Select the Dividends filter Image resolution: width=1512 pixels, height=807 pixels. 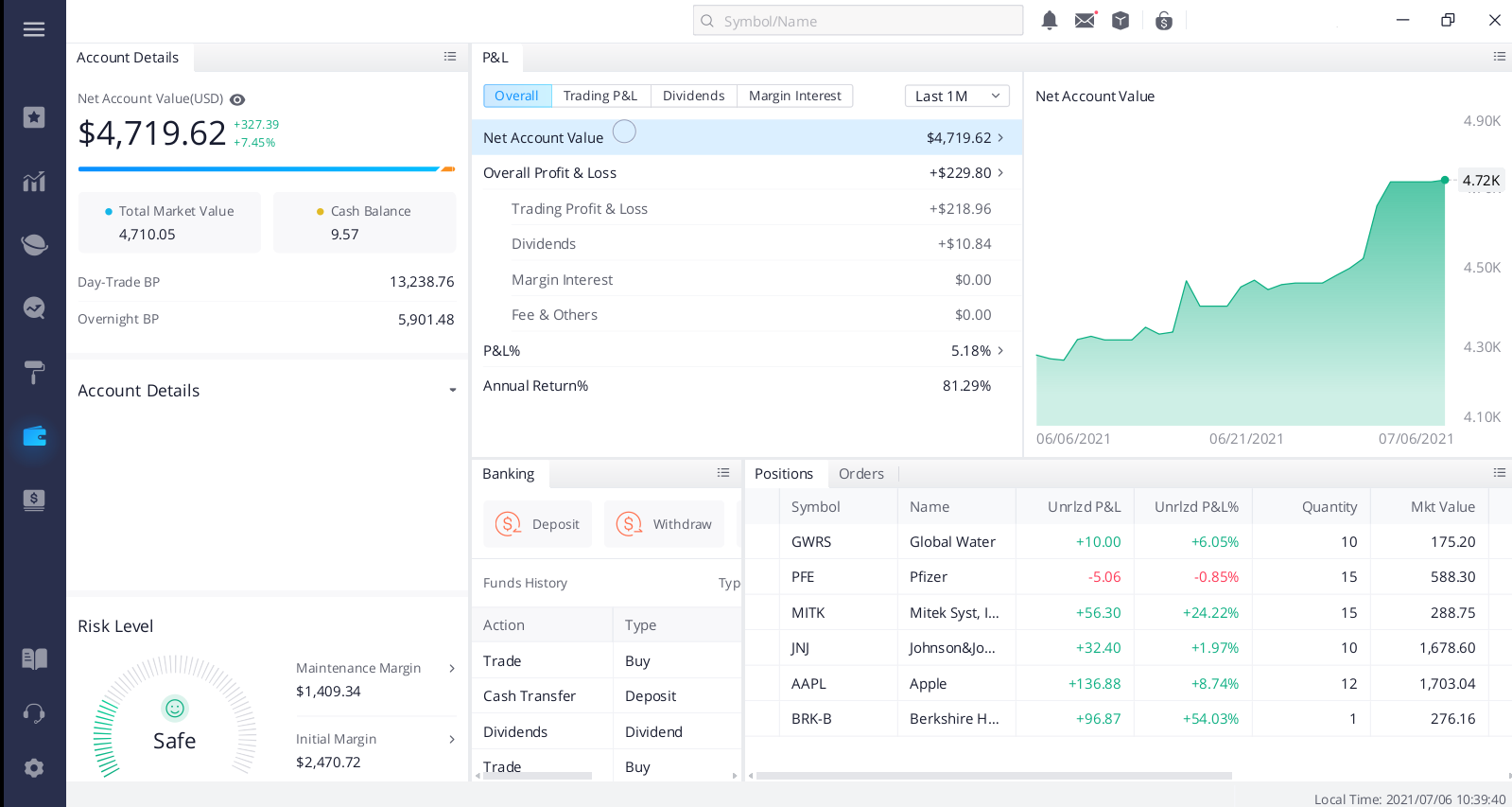[693, 96]
